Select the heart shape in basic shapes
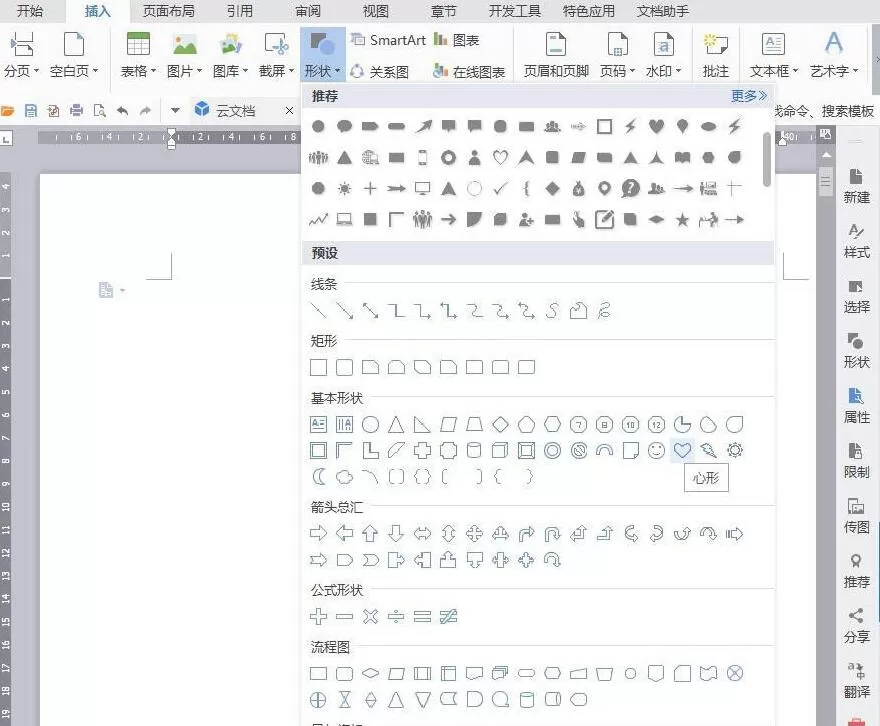 click(682, 450)
